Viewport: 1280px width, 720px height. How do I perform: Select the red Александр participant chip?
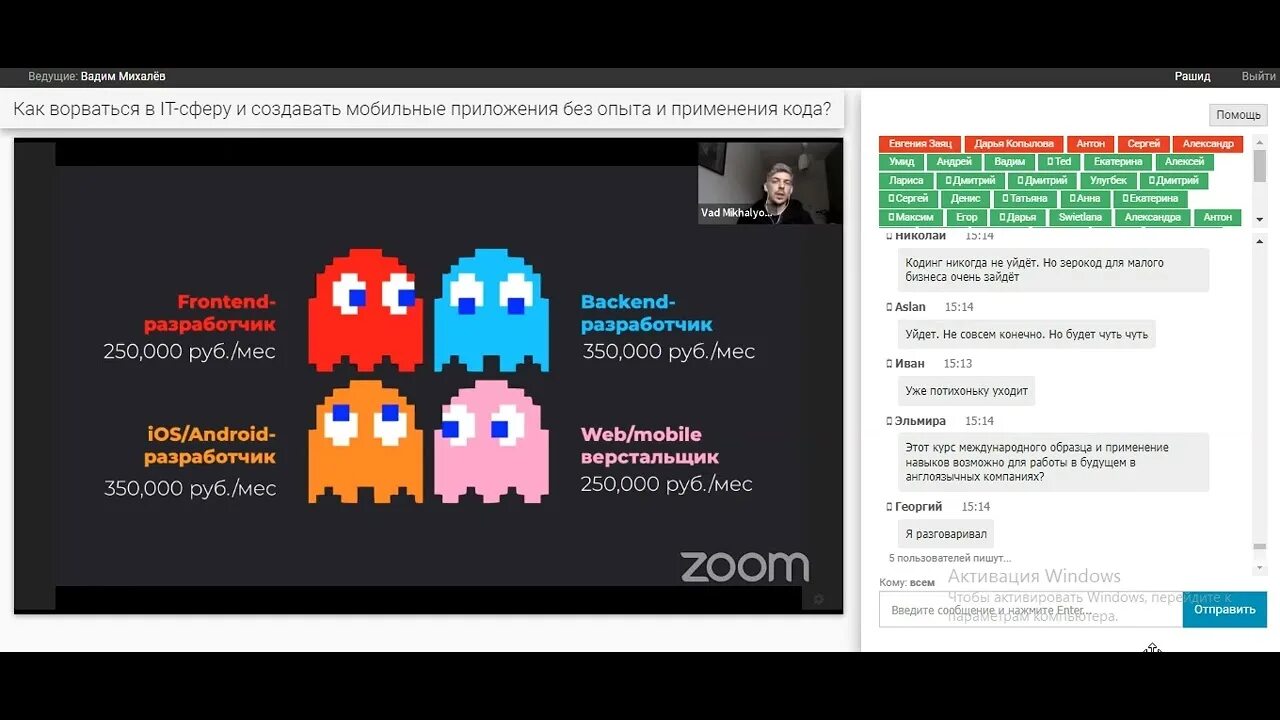(1207, 144)
